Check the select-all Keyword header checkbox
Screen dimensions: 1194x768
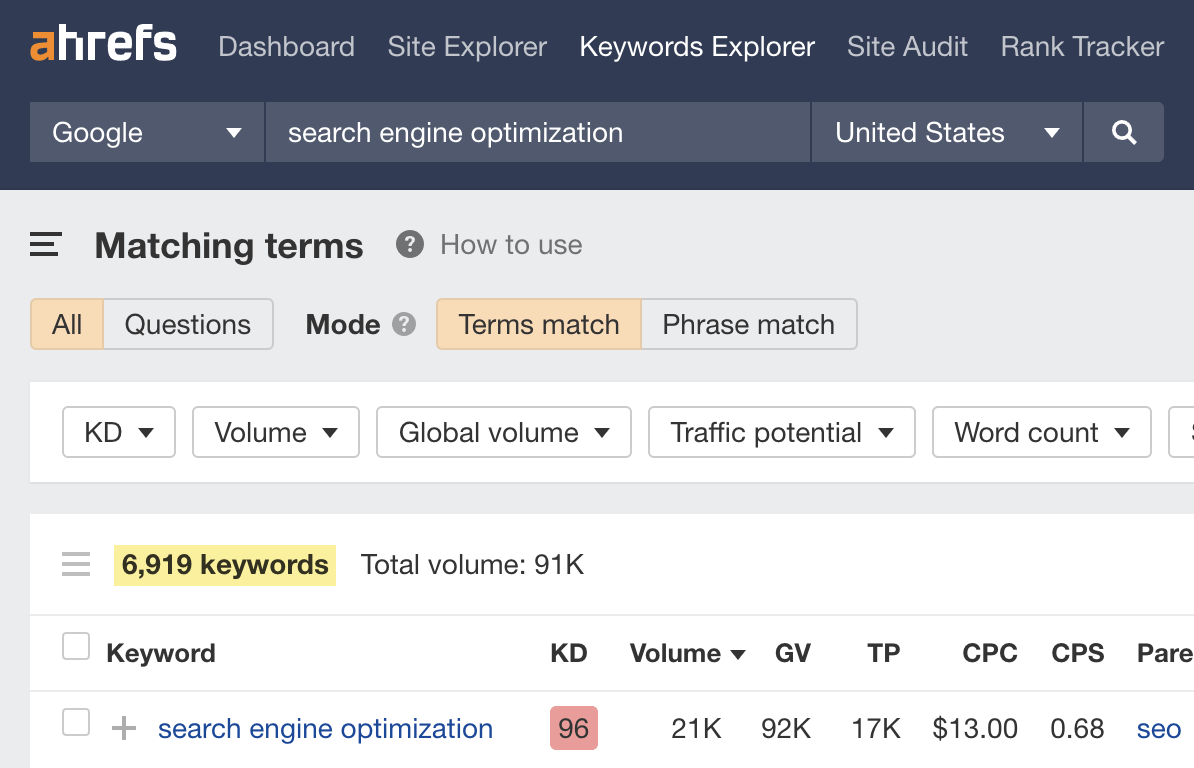[76, 647]
